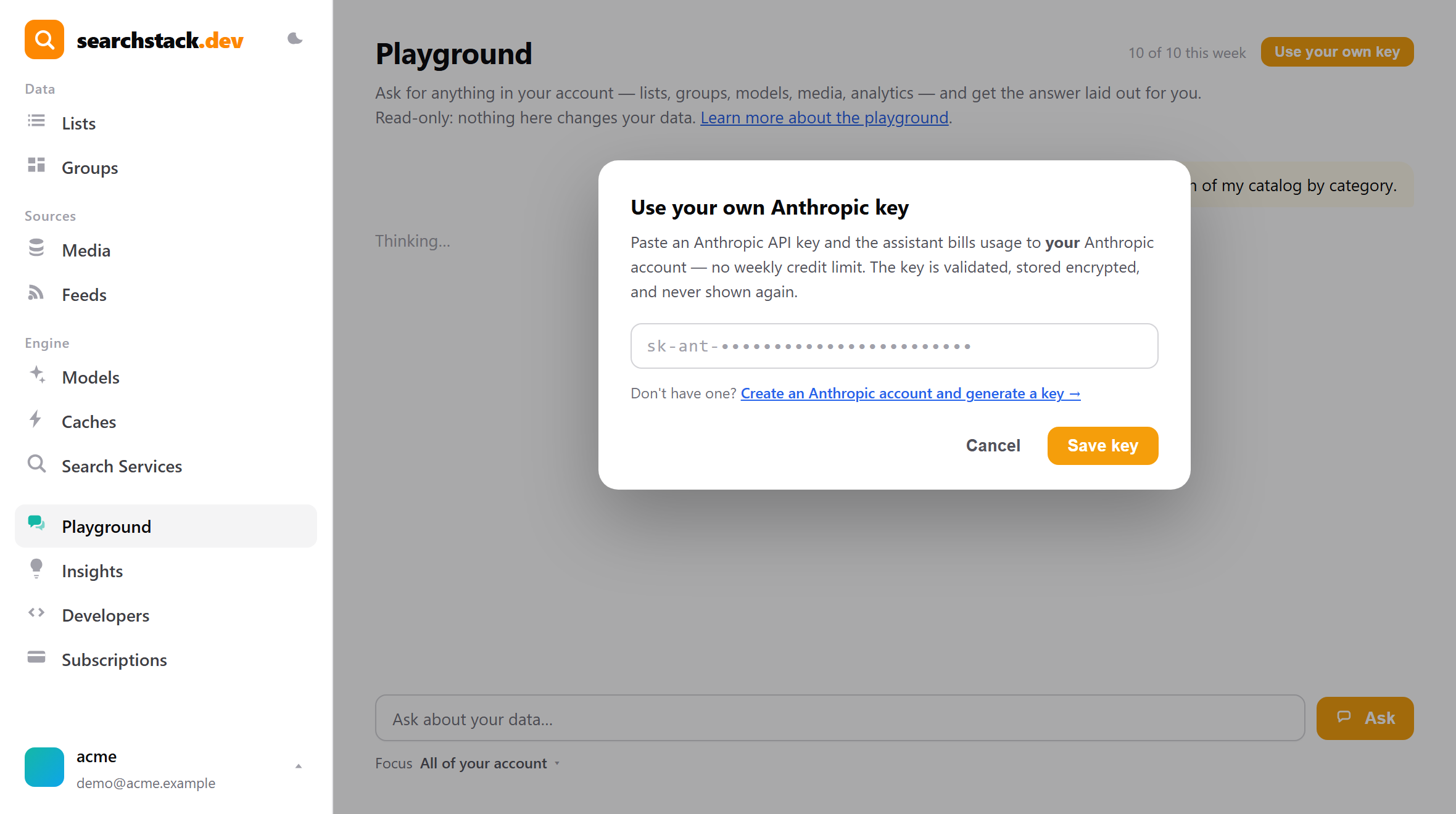The image size is (1456, 814).
Task: Click the Developers code brackets icon
Action: click(x=36, y=612)
